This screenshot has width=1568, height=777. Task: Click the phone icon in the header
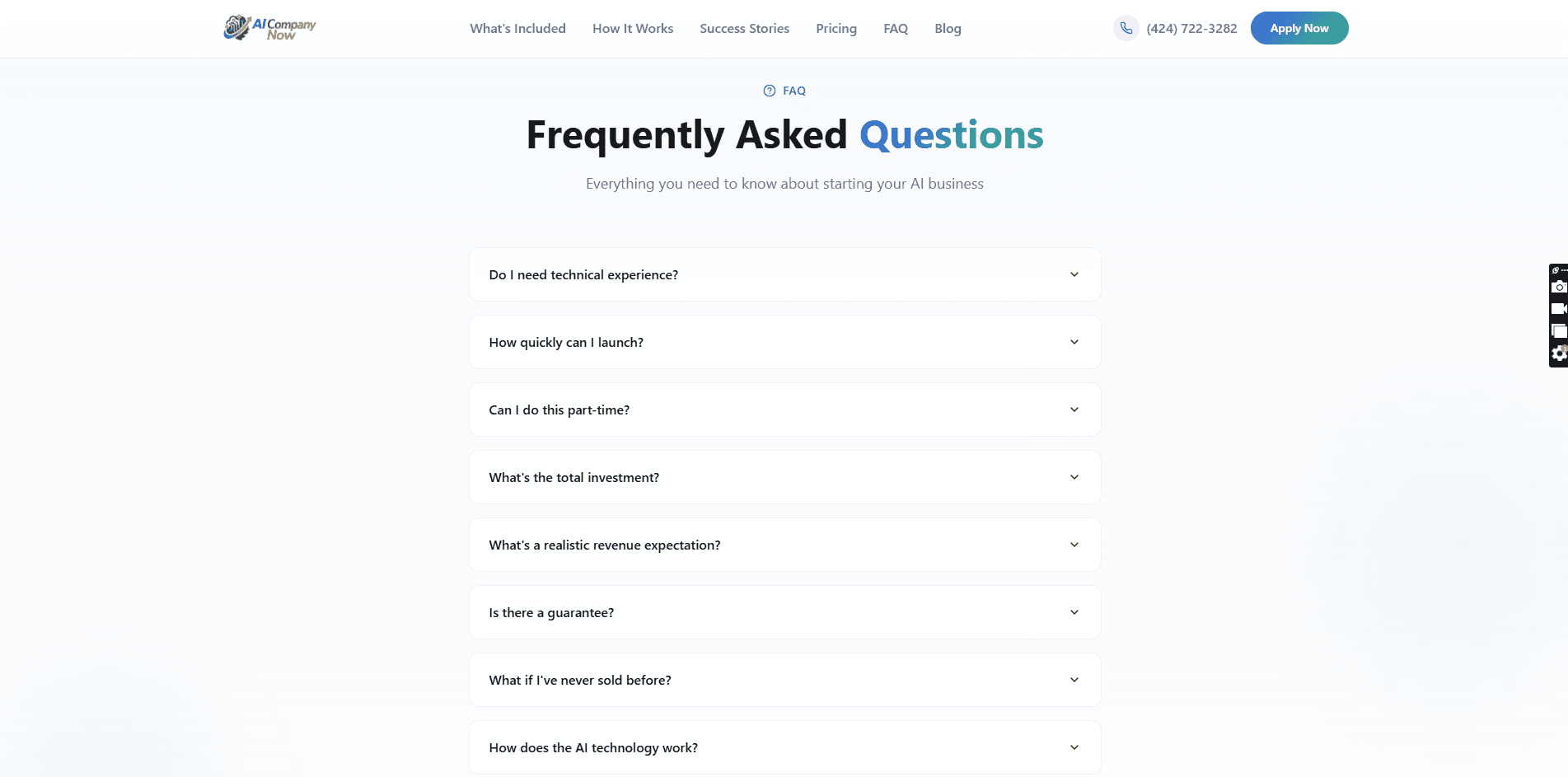(1126, 27)
